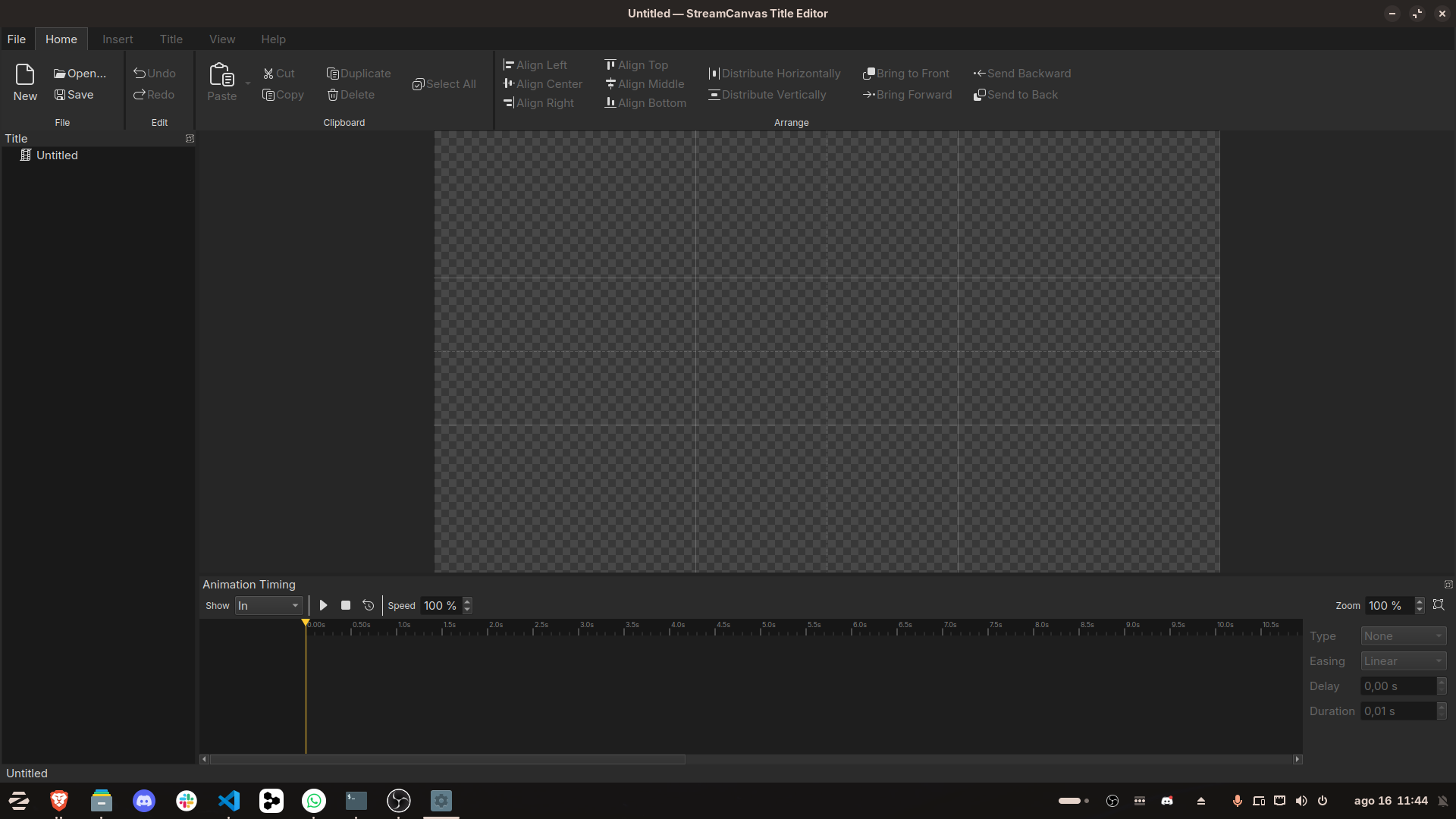The width and height of the screenshot is (1456, 819).
Task: Switch to the Insert ribbon tab
Action: coord(118,39)
